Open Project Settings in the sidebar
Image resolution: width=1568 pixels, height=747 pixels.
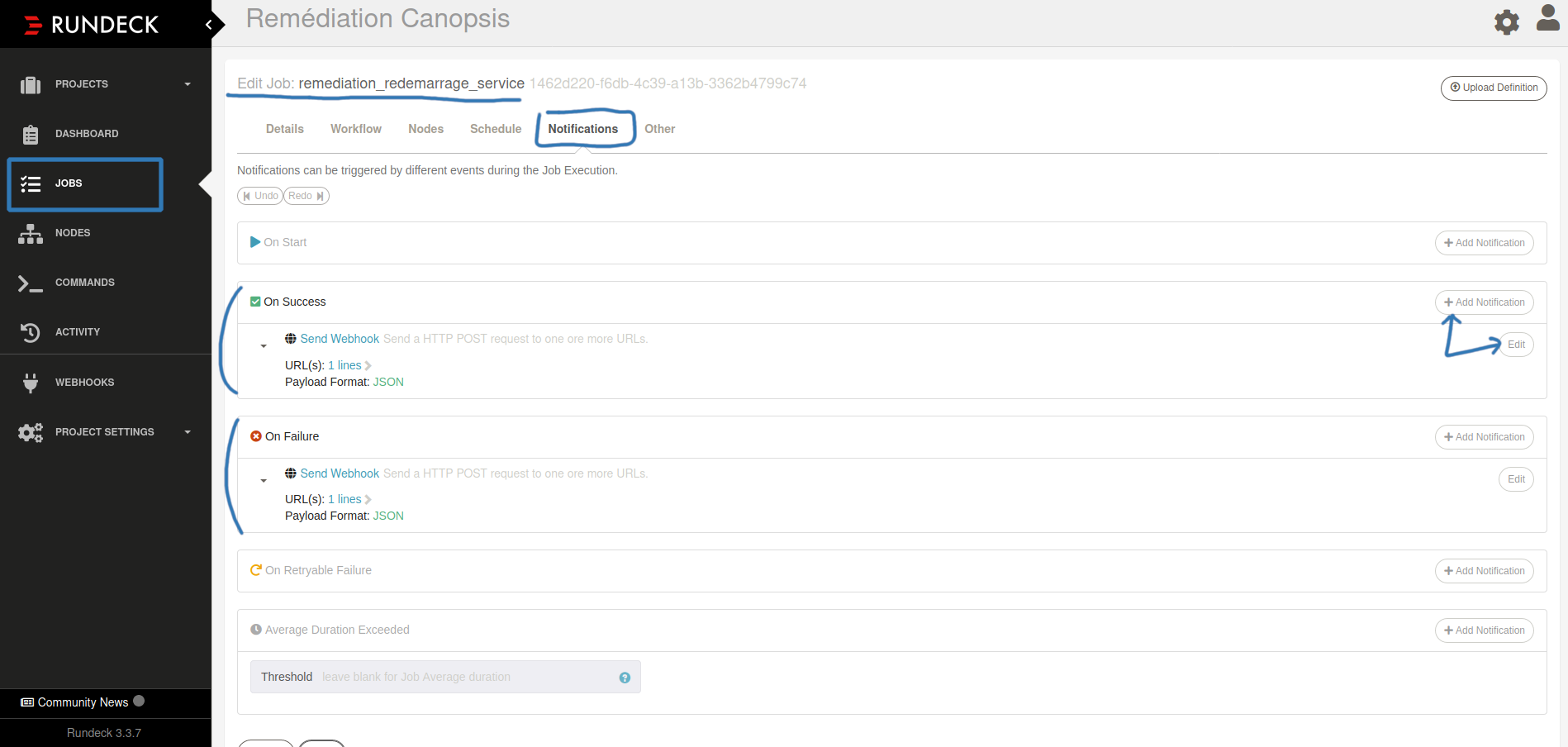click(x=106, y=432)
